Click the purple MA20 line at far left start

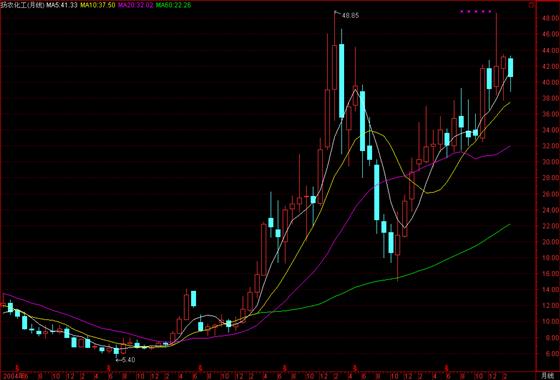[6, 295]
